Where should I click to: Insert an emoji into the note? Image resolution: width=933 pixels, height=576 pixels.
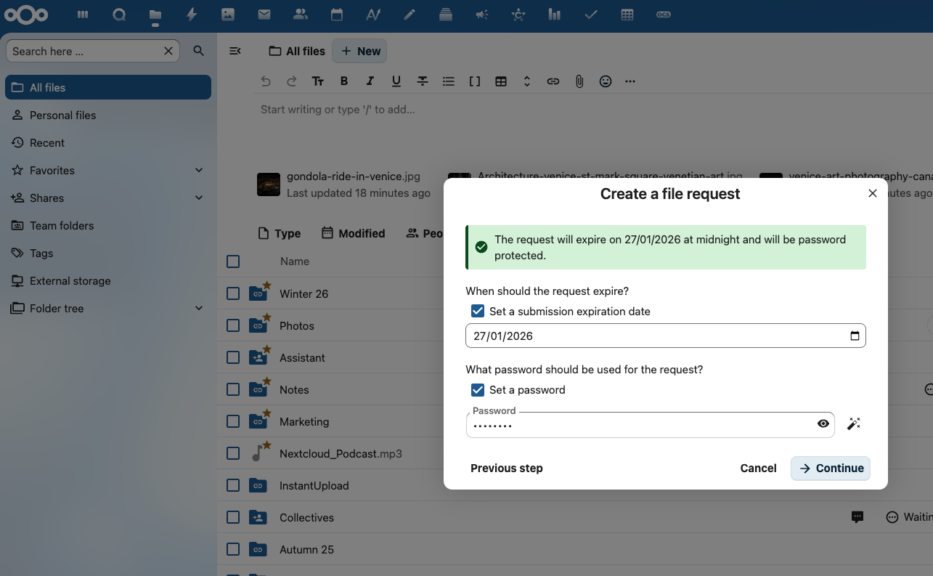pyautogui.click(x=605, y=81)
